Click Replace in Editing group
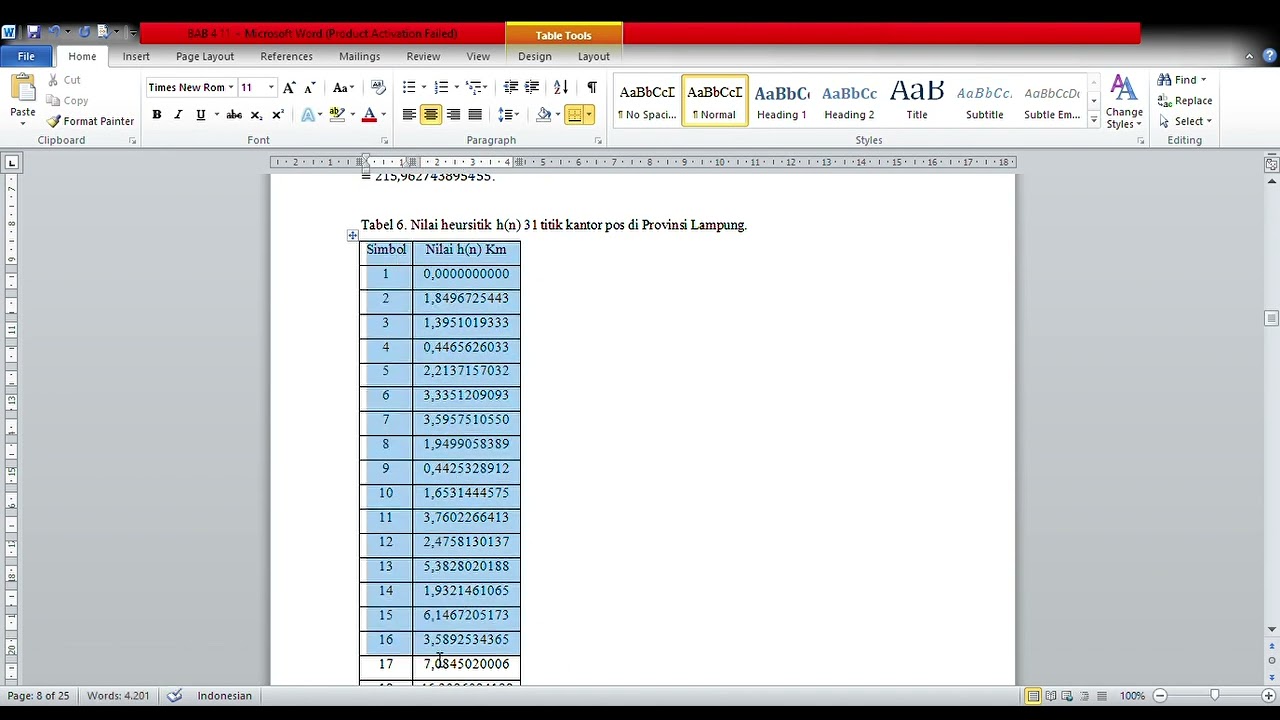 point(1185,100)
